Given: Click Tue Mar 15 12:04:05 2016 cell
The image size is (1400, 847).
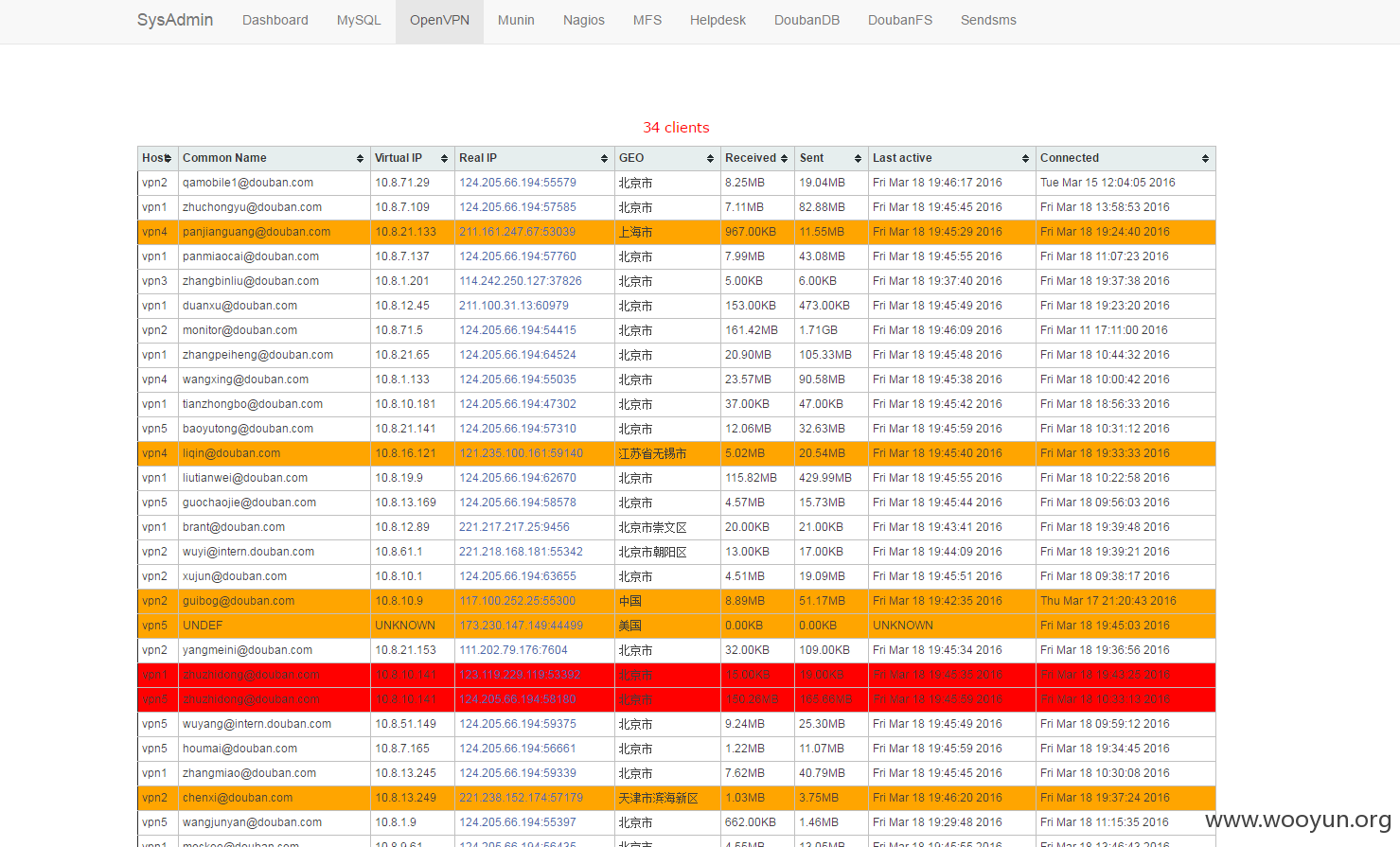Looking at the screenshot, I should coord(1125,183).
